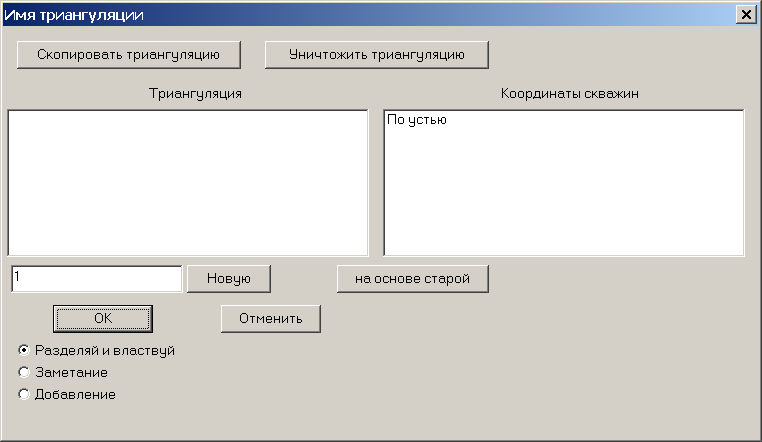This screenshot has width=762, height=442.
Task: Click the 'Новую' button
Action: (x=229, y=279)
